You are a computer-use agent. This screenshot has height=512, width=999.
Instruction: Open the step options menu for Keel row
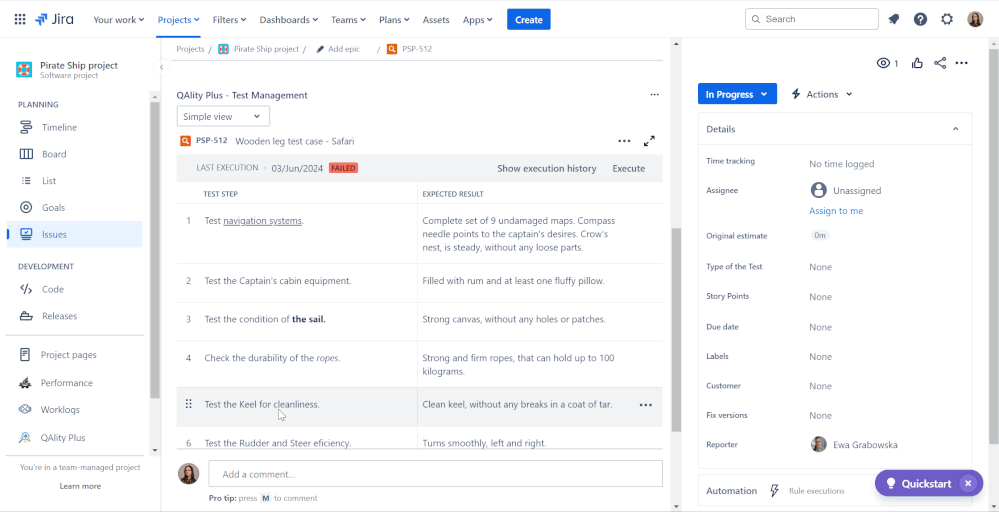click(645, 404)
